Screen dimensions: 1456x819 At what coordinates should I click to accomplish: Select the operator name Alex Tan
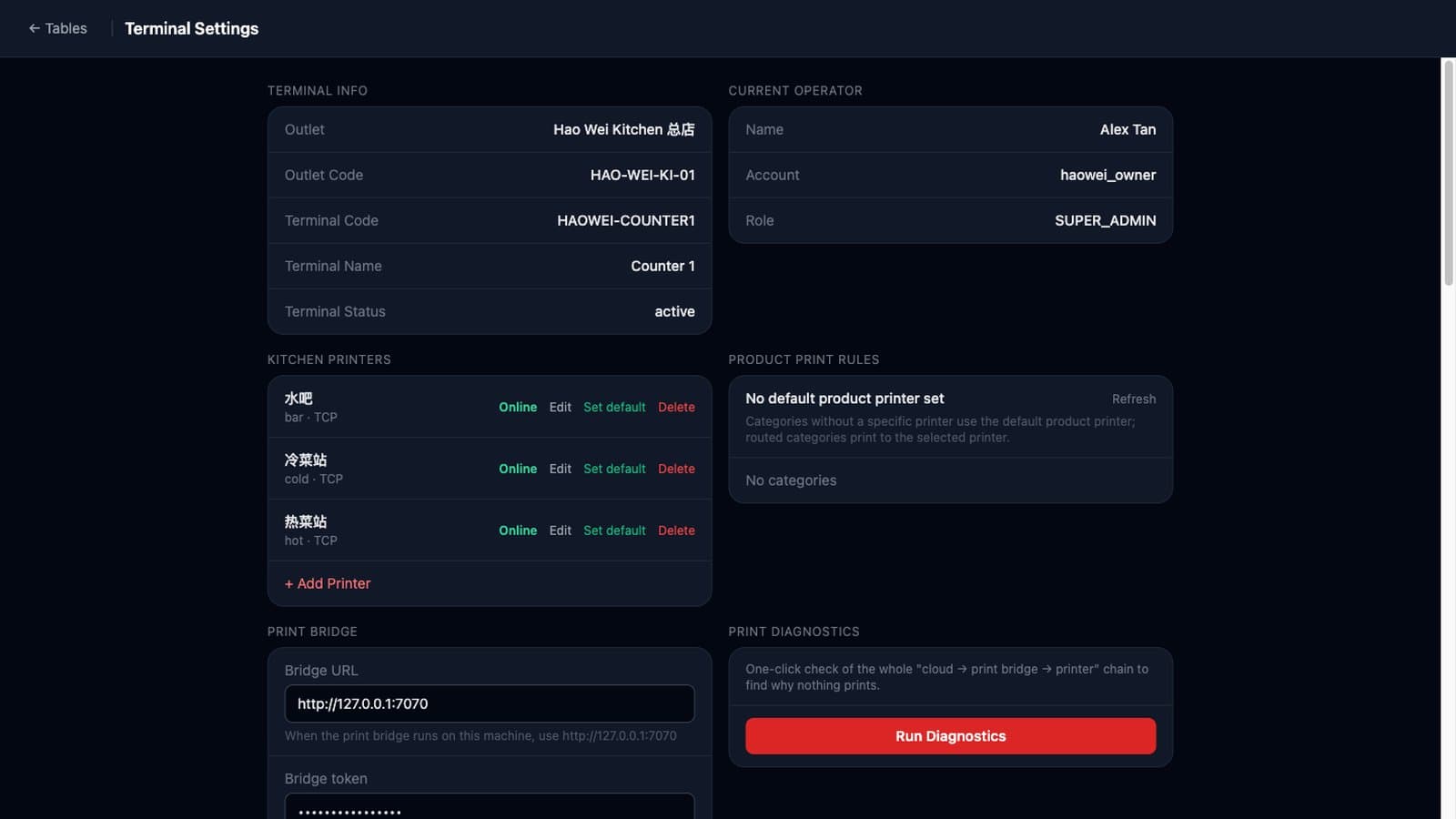pyautogui.click(x=1127, y=129)
